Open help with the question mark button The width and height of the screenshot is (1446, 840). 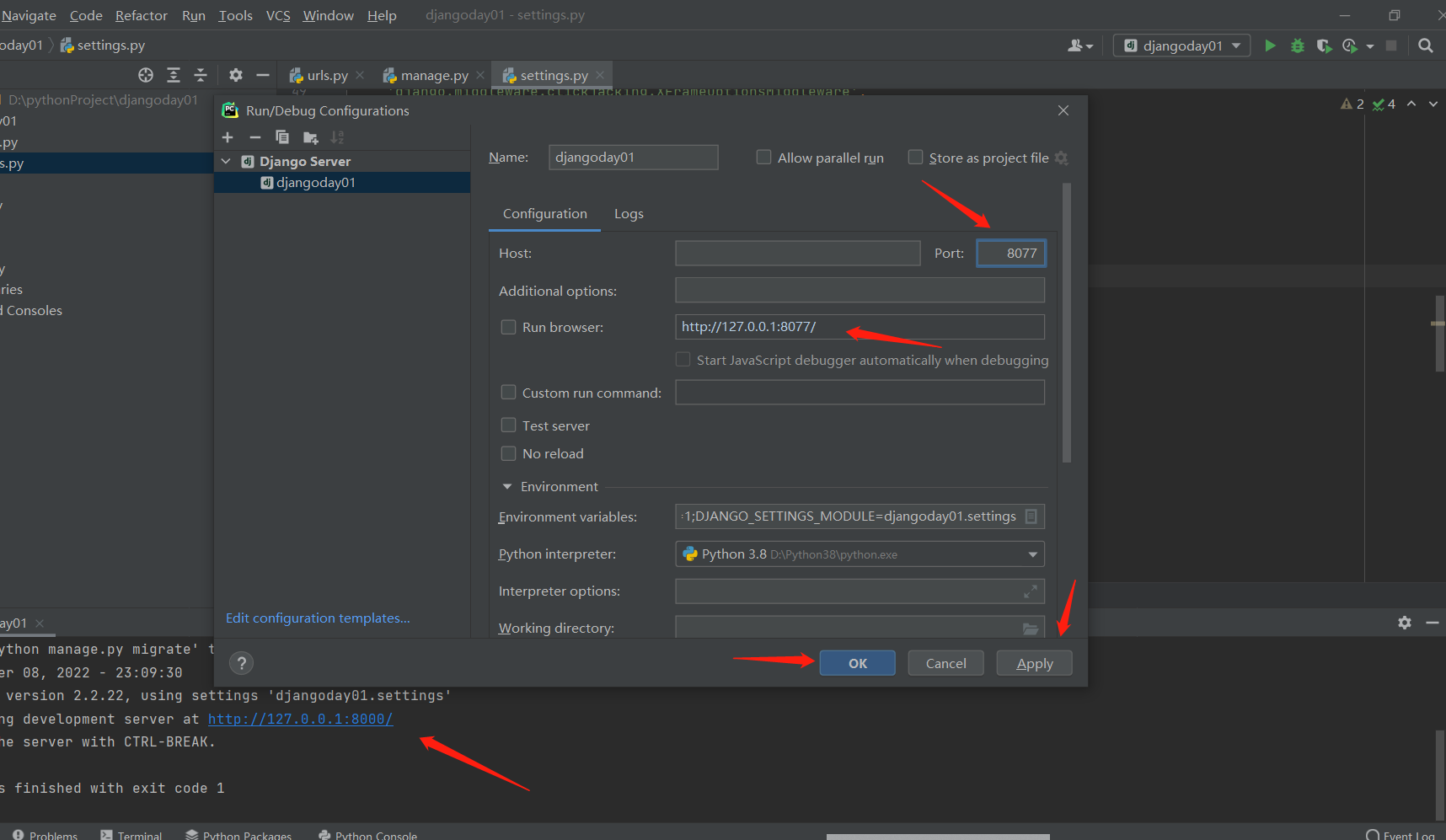pos(242,664)
